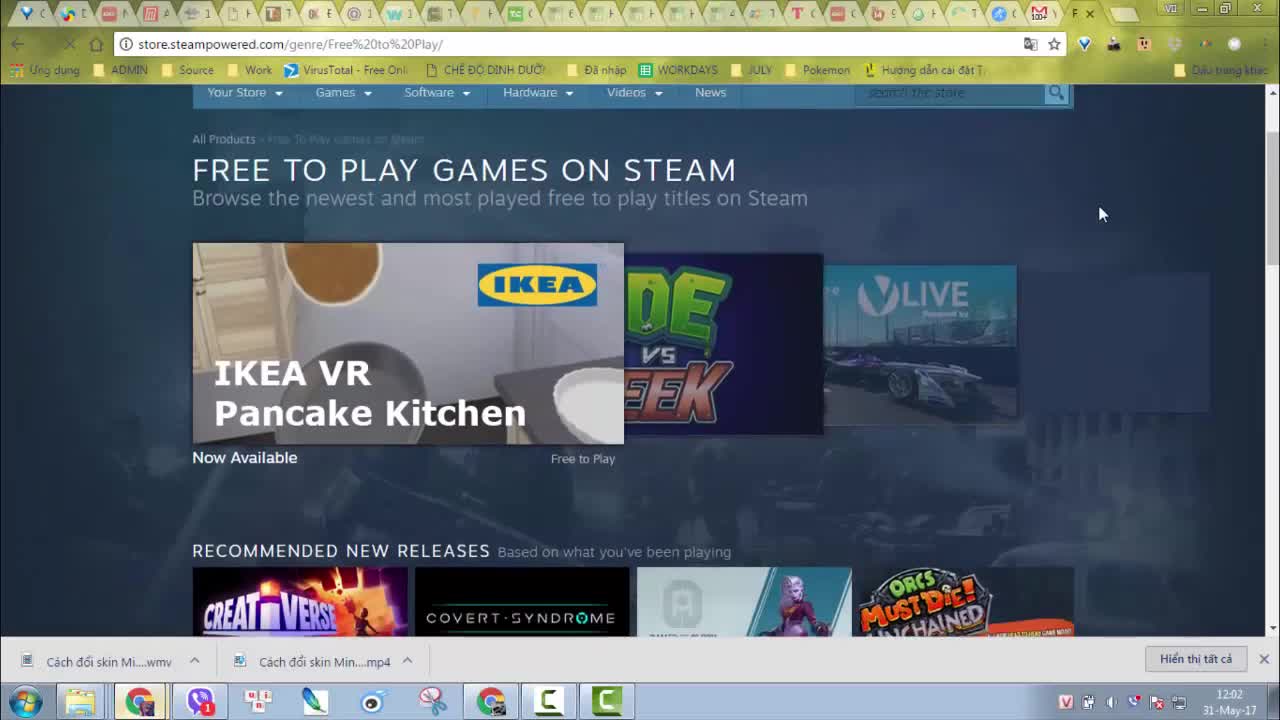Viewport: 1280px width, 720px height.
Task: Open the WORKDAYS bookmark
Action: [x=678, y=70]
